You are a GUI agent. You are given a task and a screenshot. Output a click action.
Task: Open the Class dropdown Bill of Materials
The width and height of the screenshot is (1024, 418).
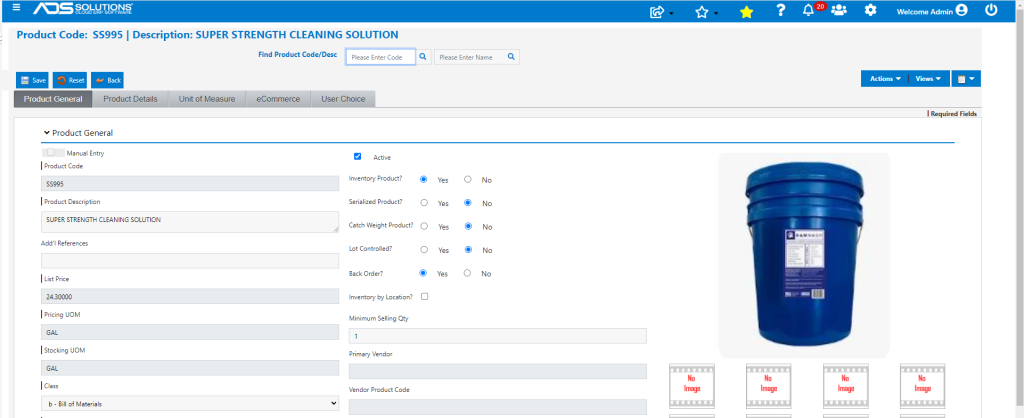click(x=190, y=404)
